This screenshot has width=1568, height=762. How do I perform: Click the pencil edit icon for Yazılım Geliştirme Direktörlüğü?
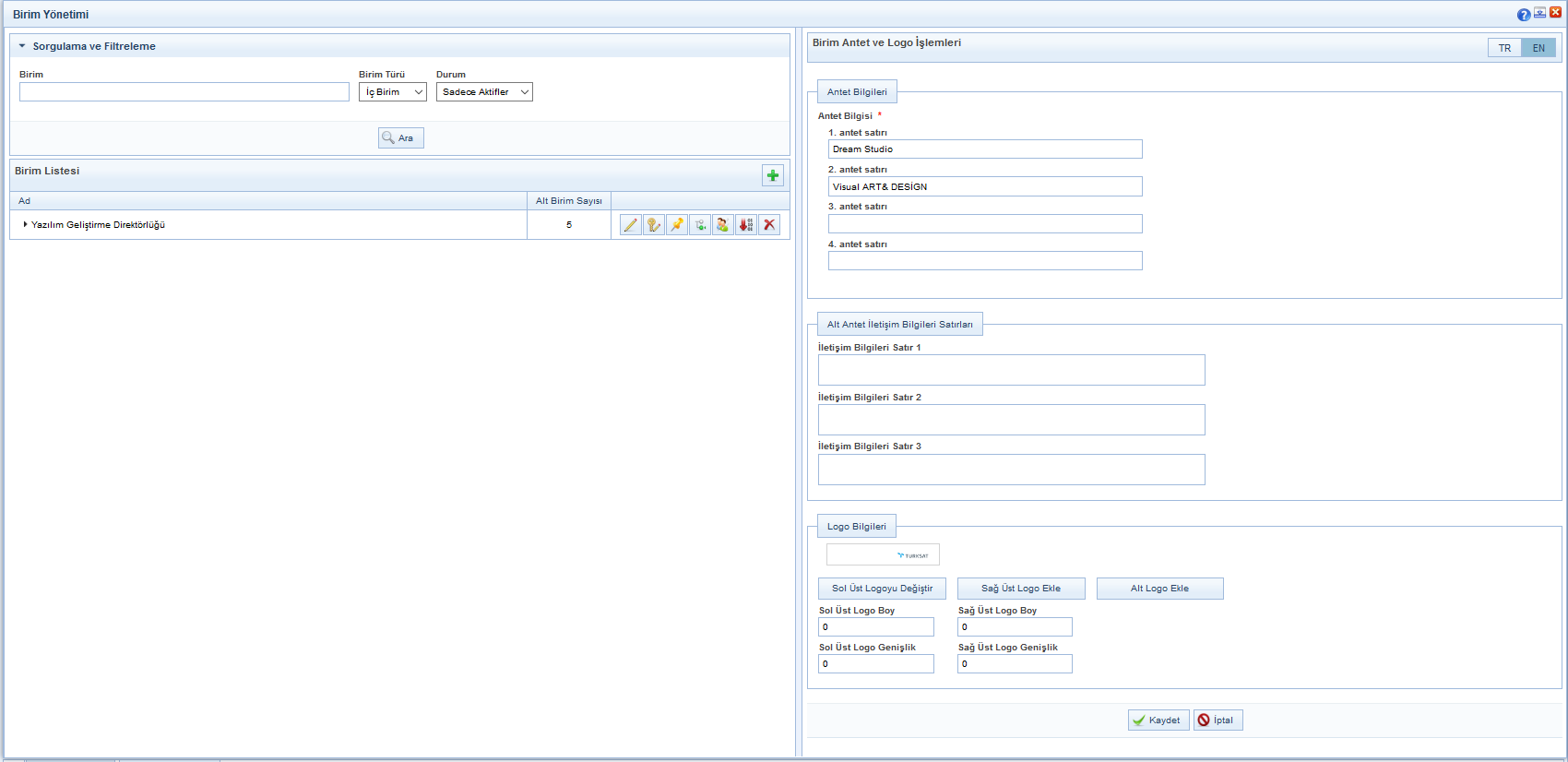631,225
